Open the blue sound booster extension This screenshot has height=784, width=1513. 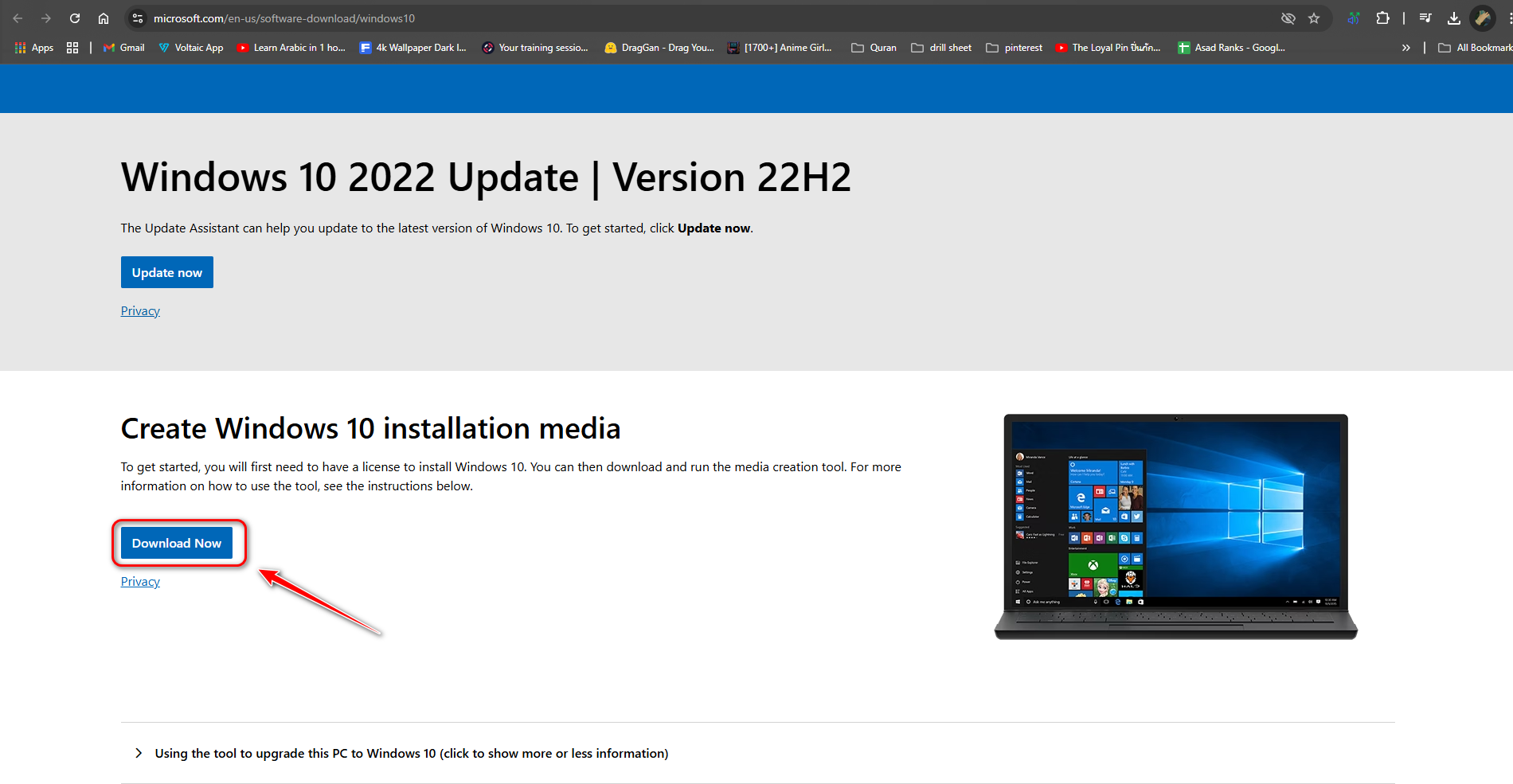coord(1354,18)
